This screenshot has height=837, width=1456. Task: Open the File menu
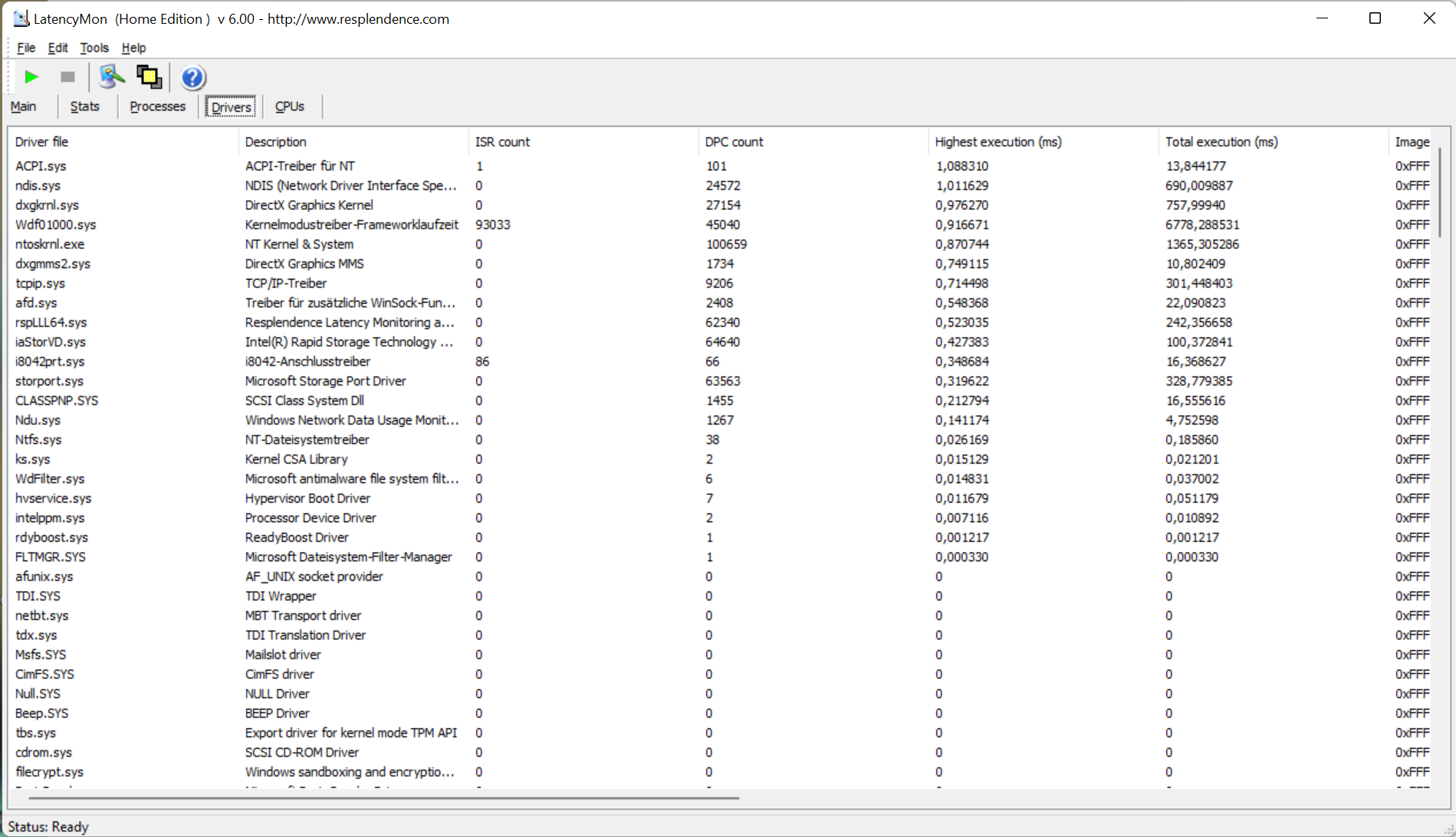(26, 48)
